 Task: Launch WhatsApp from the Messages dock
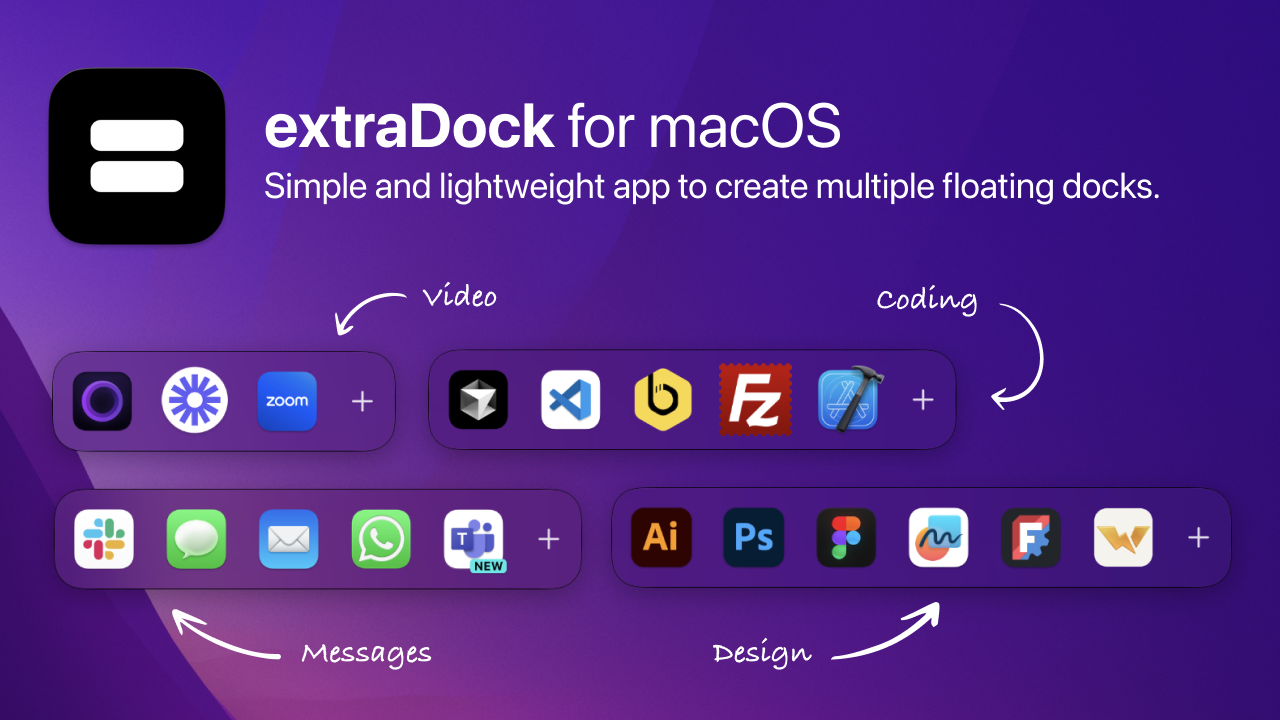click(381, 539)
